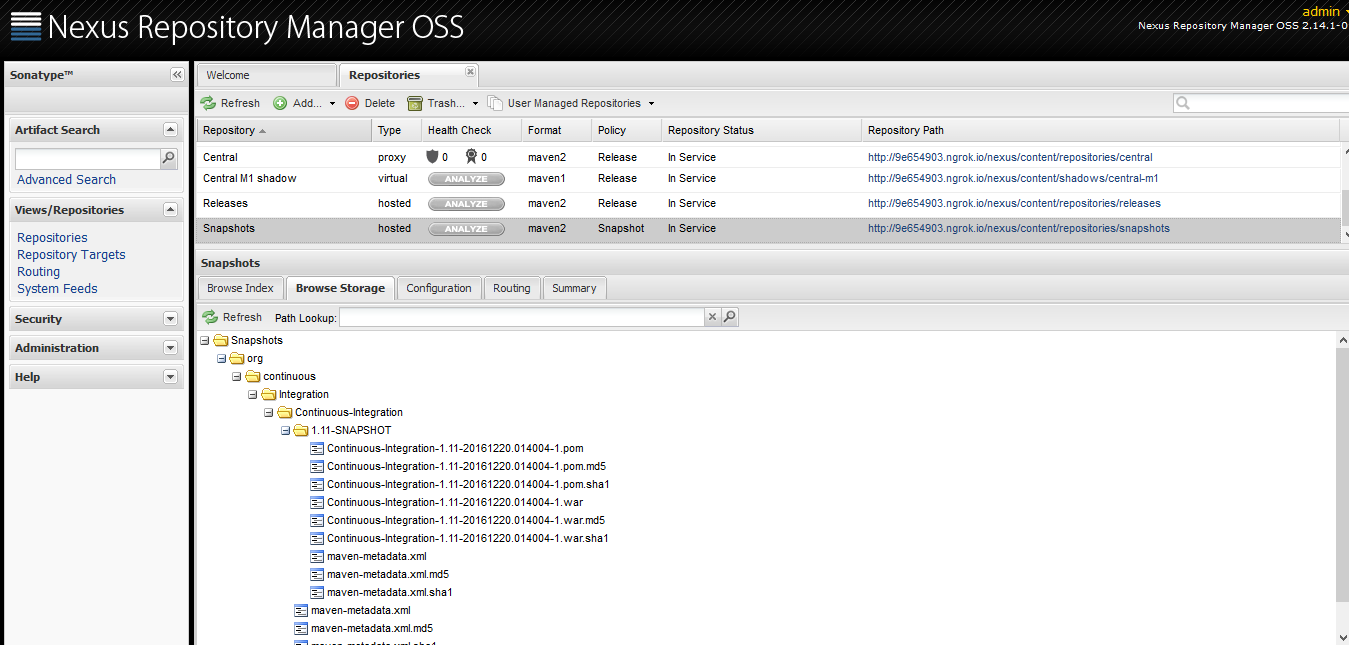The width and height of the screenshot is (1349, 645).
Task: Switch to the Welcome tab
Action: point(266,75)
